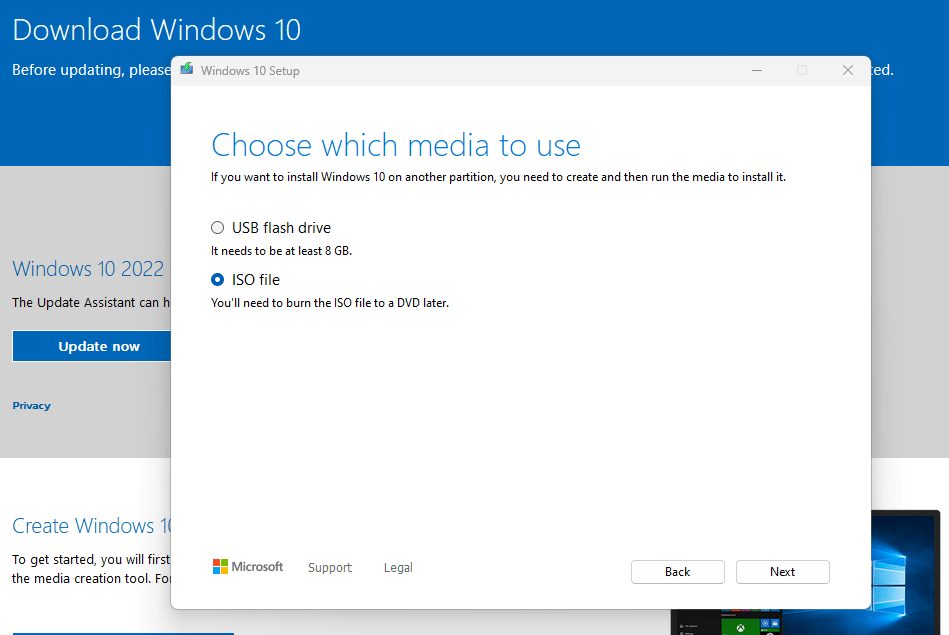Click "You'll need to burn the ISO file" note
This screenshot has width=949, height=635.
pos(330,303)
